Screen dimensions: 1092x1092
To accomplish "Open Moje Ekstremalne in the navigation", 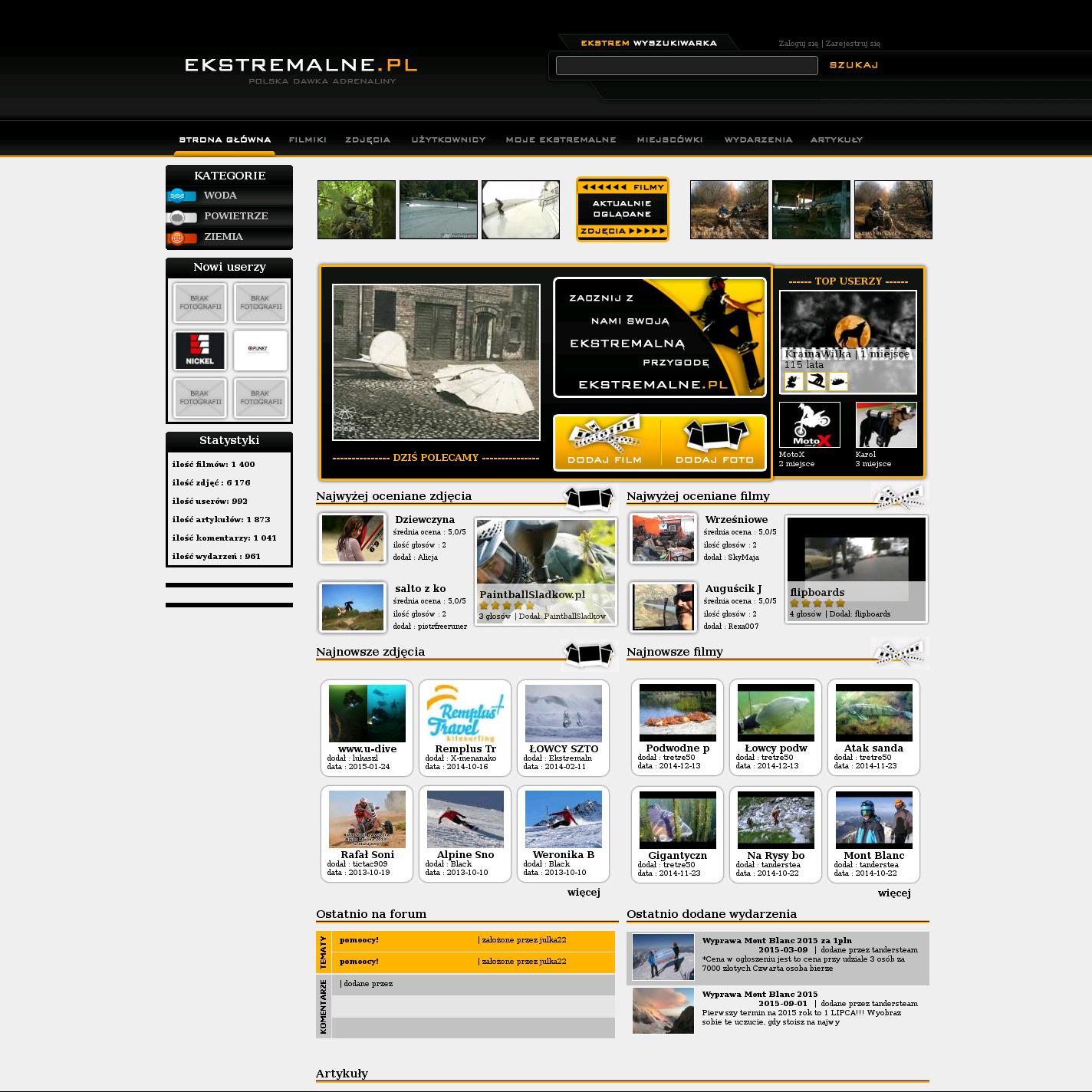I will click(561, 140).
